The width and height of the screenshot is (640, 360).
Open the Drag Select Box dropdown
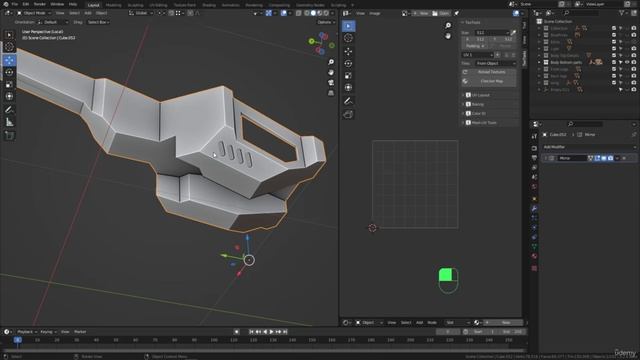pos(98,22)
